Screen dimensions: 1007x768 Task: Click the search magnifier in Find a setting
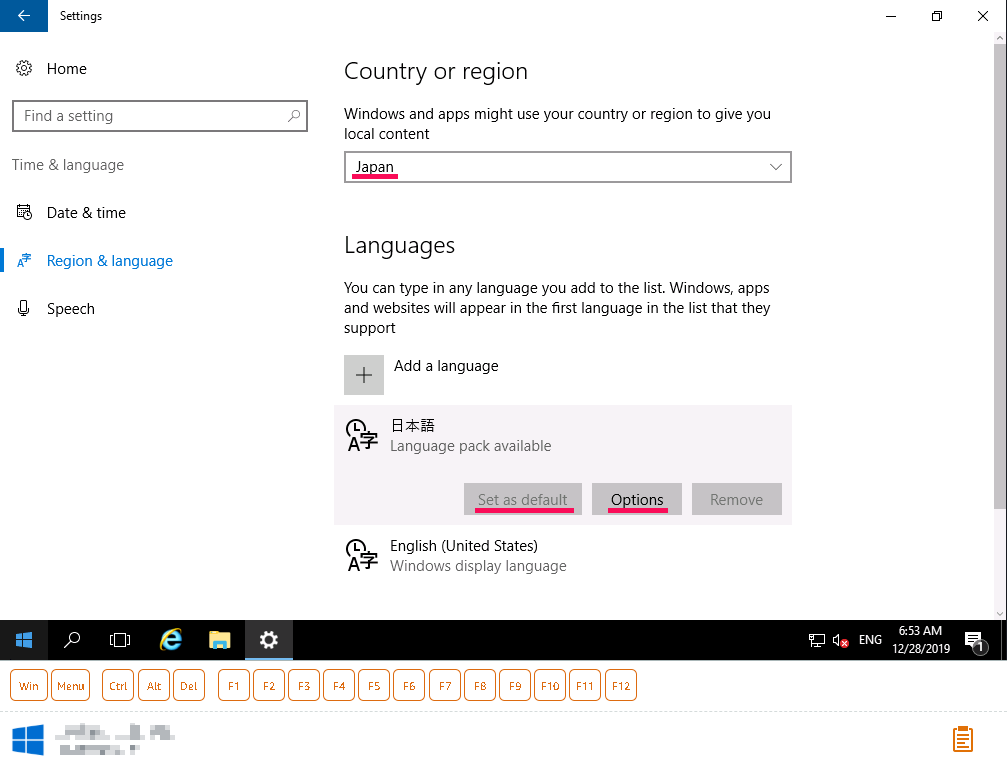tap(293, 116)
